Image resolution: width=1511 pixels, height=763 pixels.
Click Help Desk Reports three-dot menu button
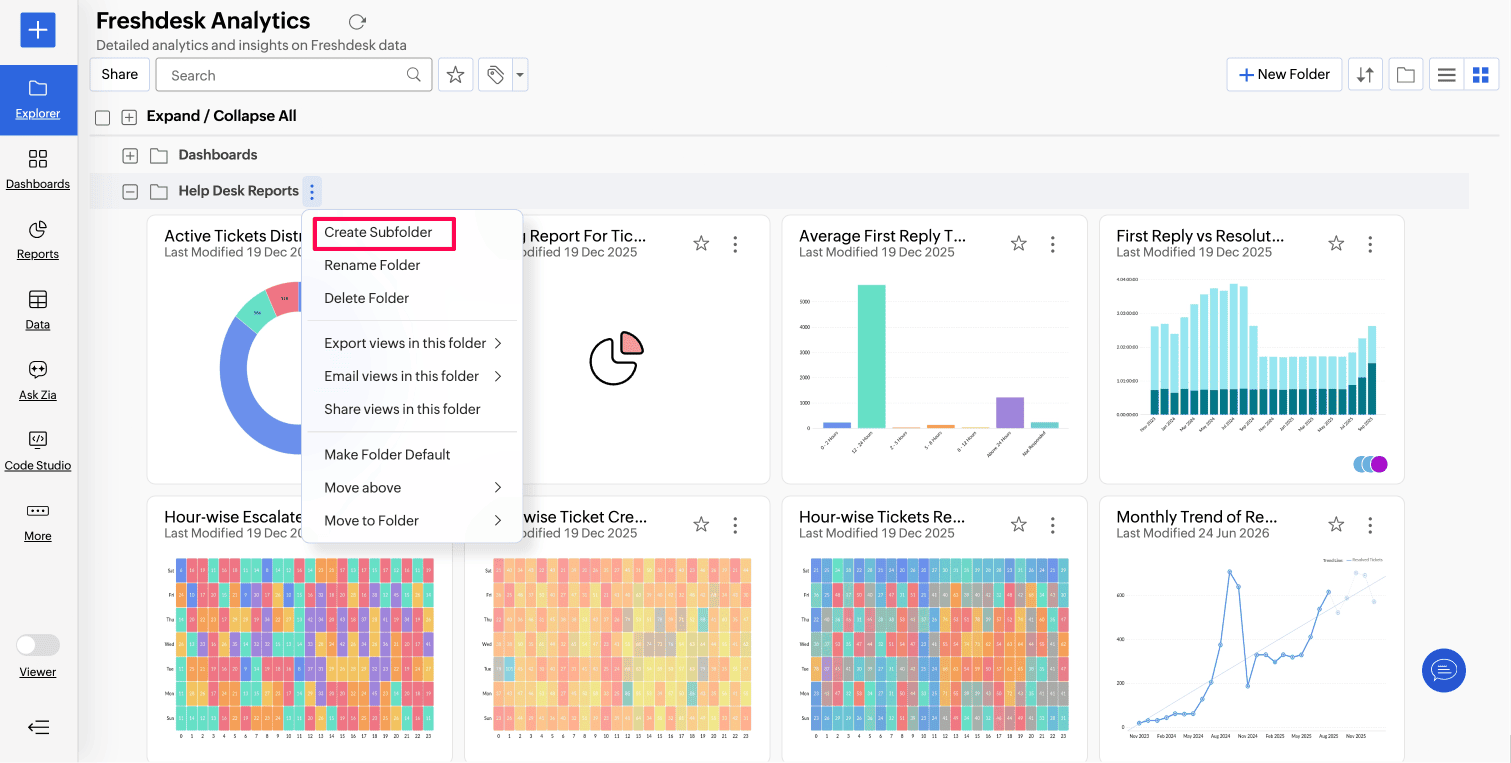312,191
